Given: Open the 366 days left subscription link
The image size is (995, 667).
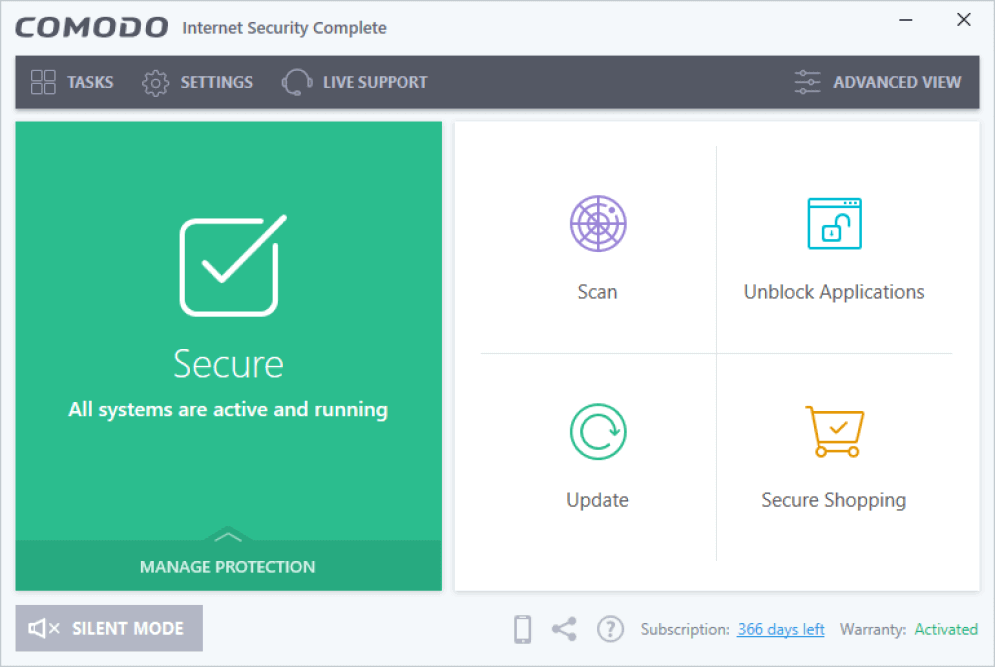Looking at the screenshot, I should click(780, 629).
